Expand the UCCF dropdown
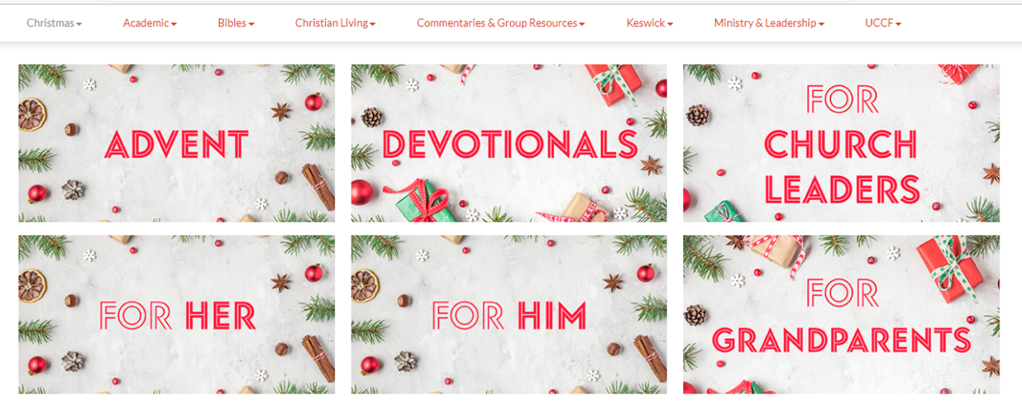The image size is (1022, 401). pyautogui.click(x=883, y=23)
